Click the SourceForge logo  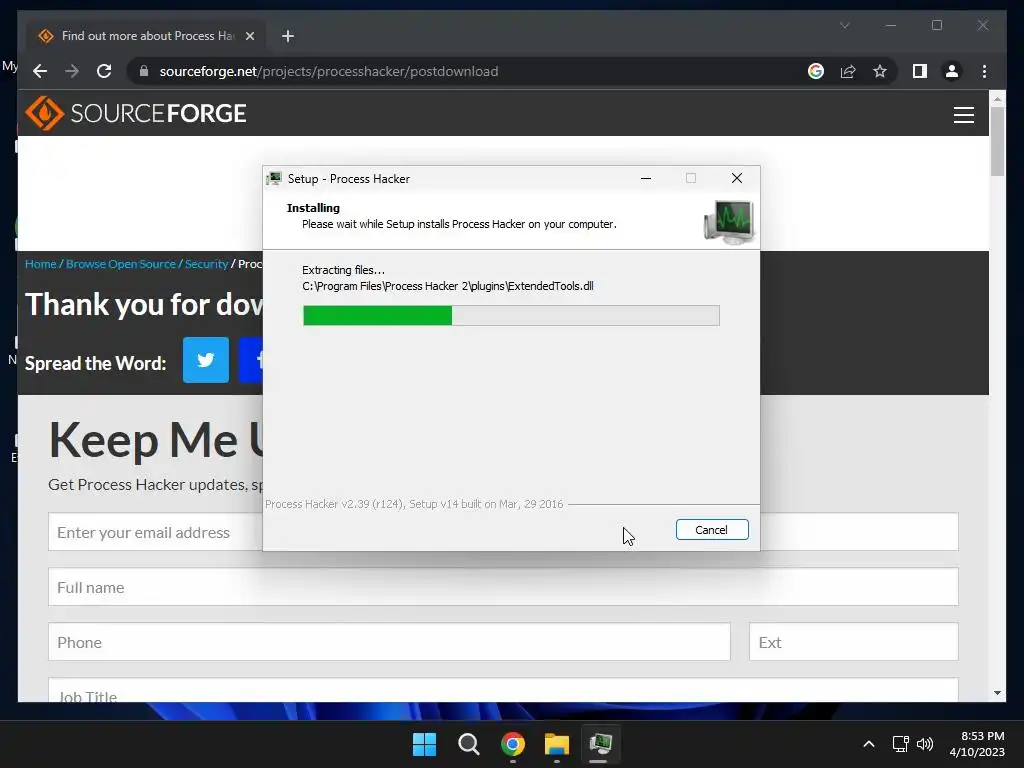tap(136, 113)
